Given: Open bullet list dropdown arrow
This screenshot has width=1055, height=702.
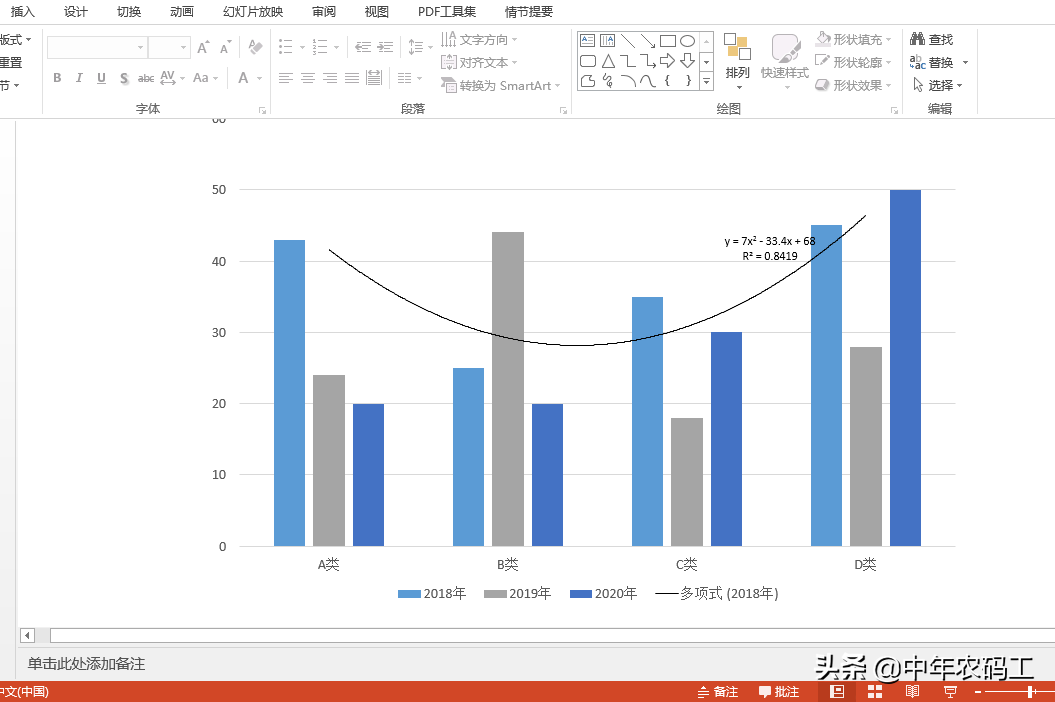Looking at the screenshot, I should click(x=303, y=48).
